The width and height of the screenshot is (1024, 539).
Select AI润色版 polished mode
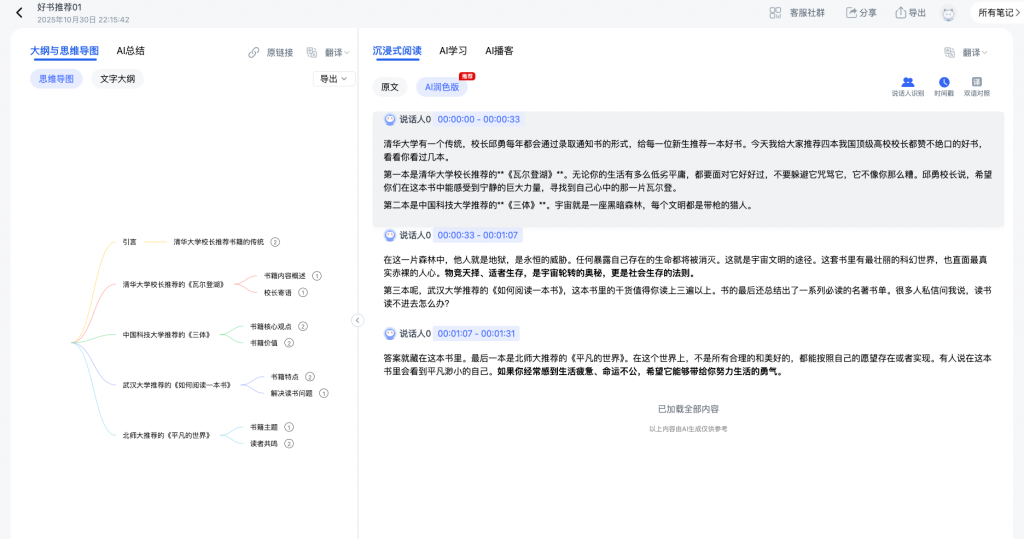442,87
